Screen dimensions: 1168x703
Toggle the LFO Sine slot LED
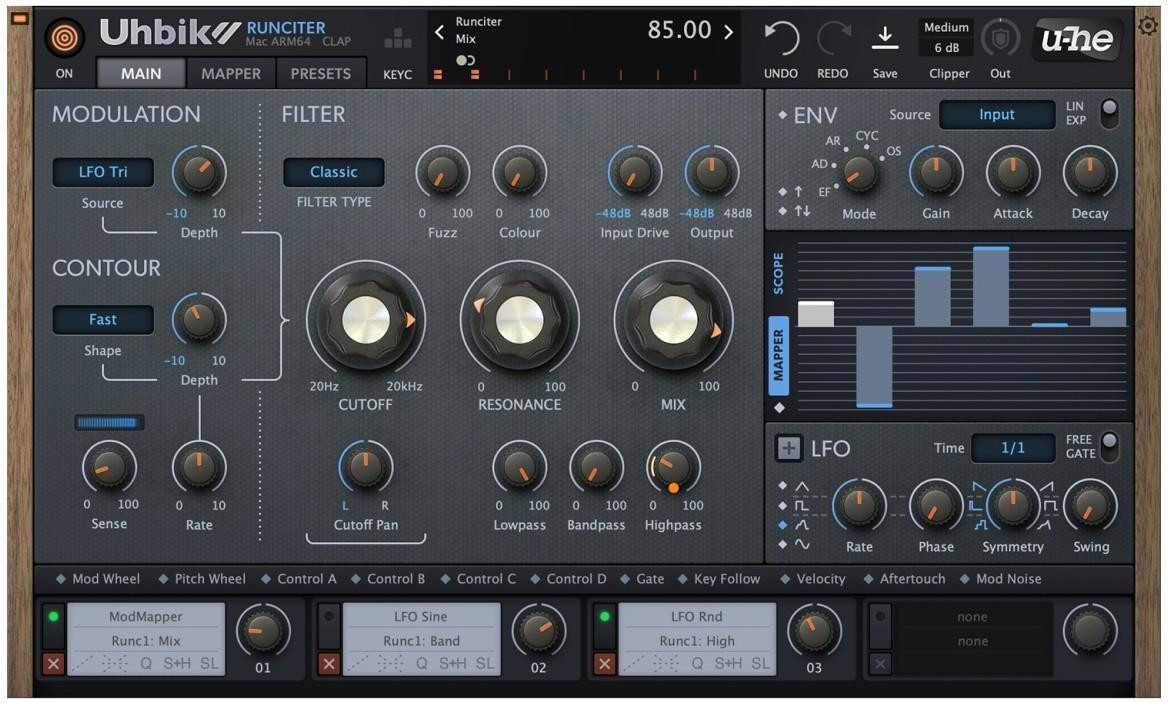328,617
